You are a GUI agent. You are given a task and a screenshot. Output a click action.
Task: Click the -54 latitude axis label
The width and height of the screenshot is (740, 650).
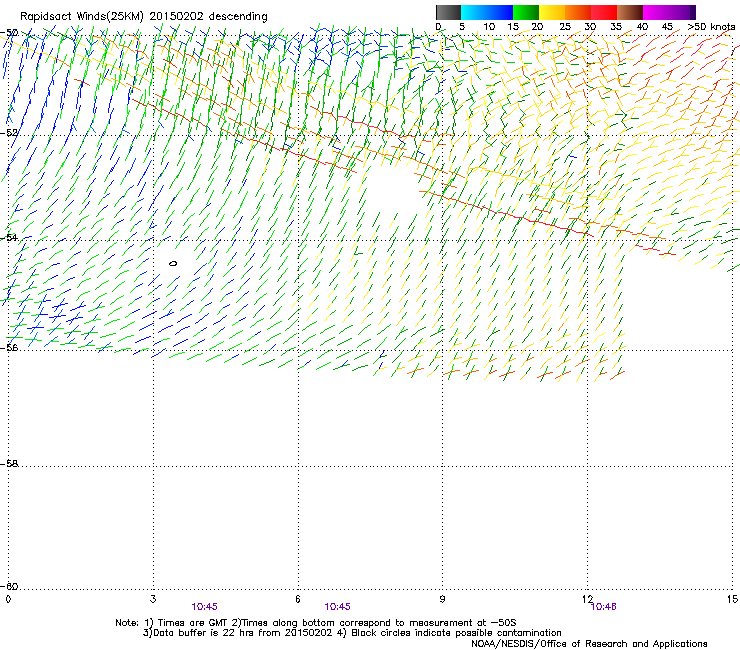click(9, 237)
